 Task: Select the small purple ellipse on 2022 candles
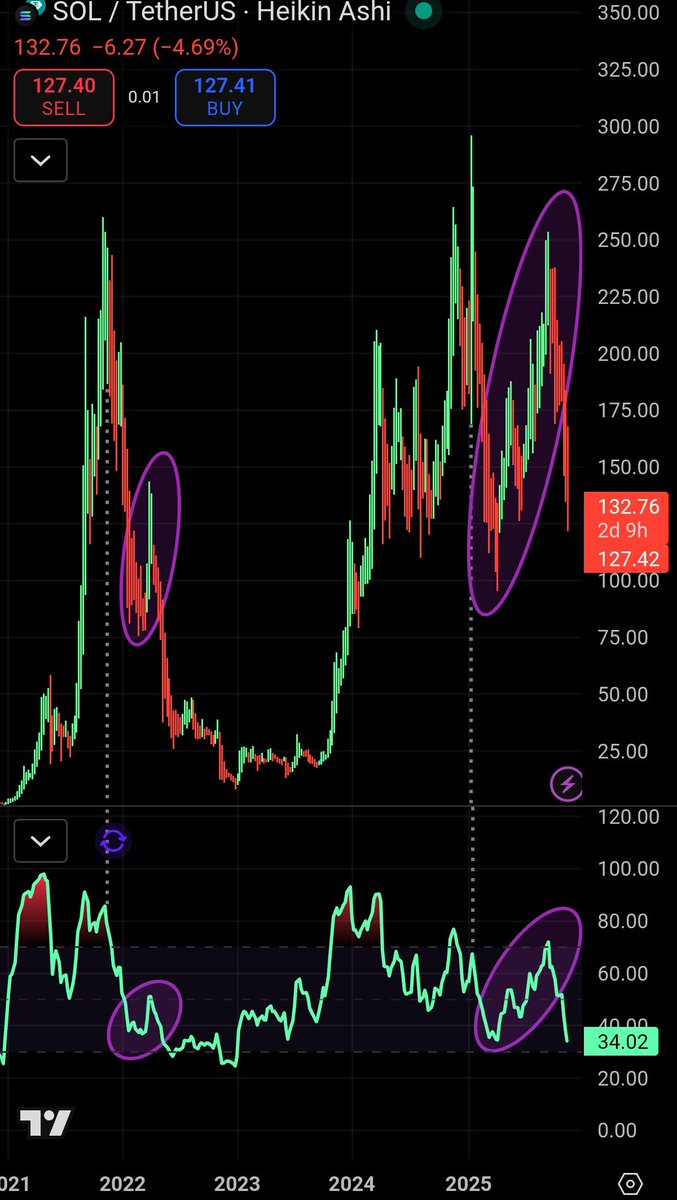pos(151,549)
